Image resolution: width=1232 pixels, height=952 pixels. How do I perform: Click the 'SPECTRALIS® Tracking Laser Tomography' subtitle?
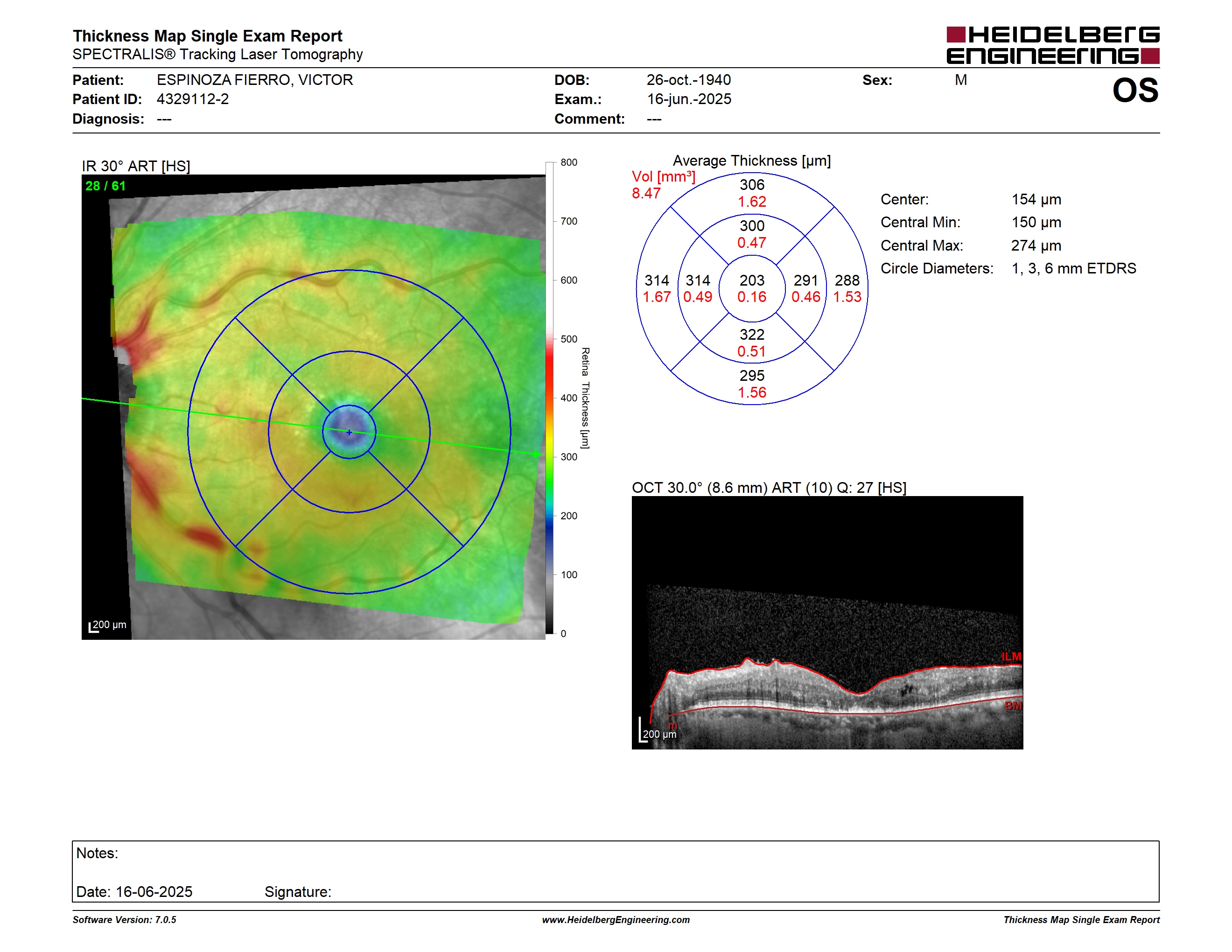pos(217,54)
